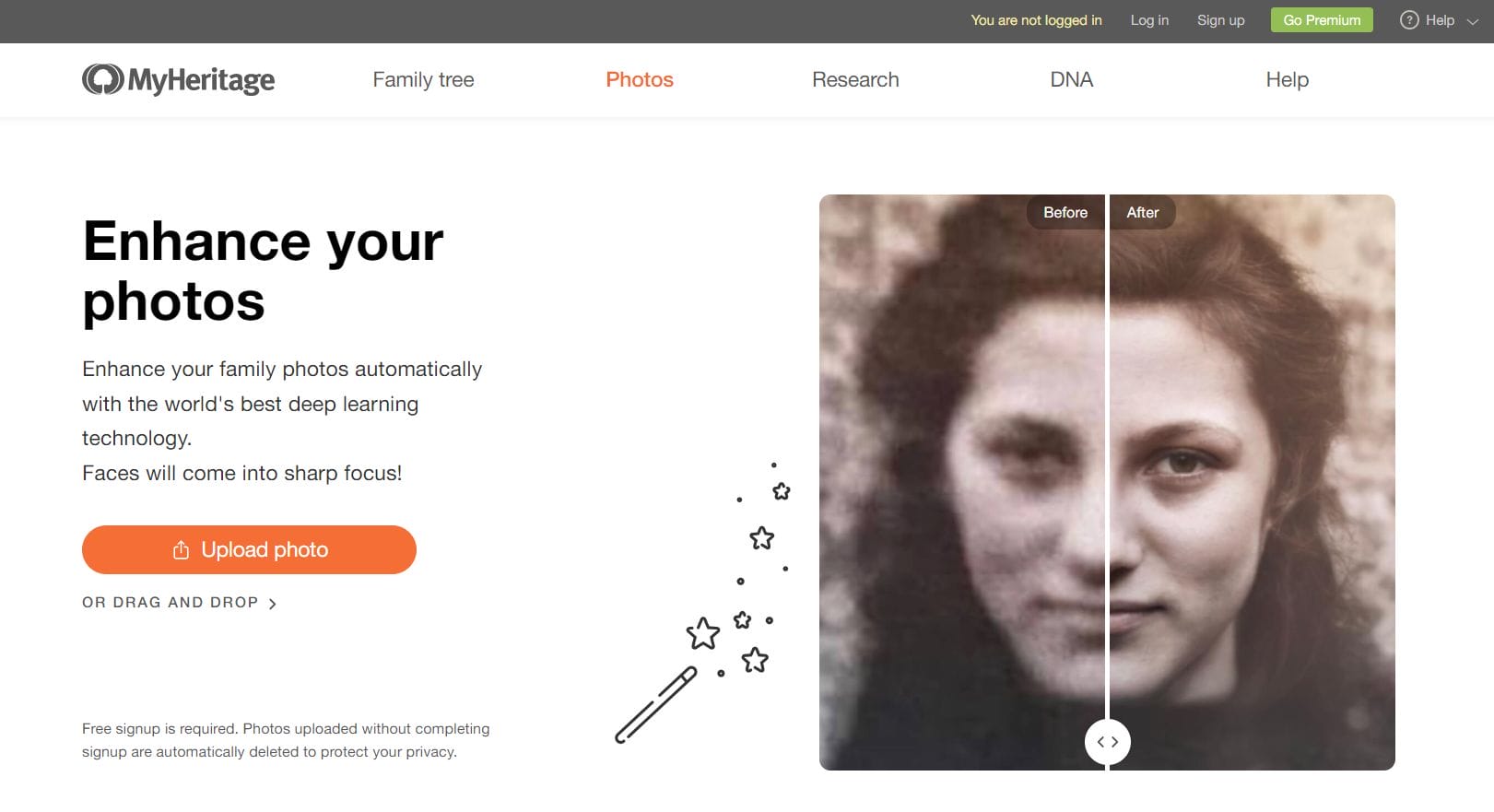1494x812 pixels.
Task: Click the Help question mark icon
Action: (1409, 19)
